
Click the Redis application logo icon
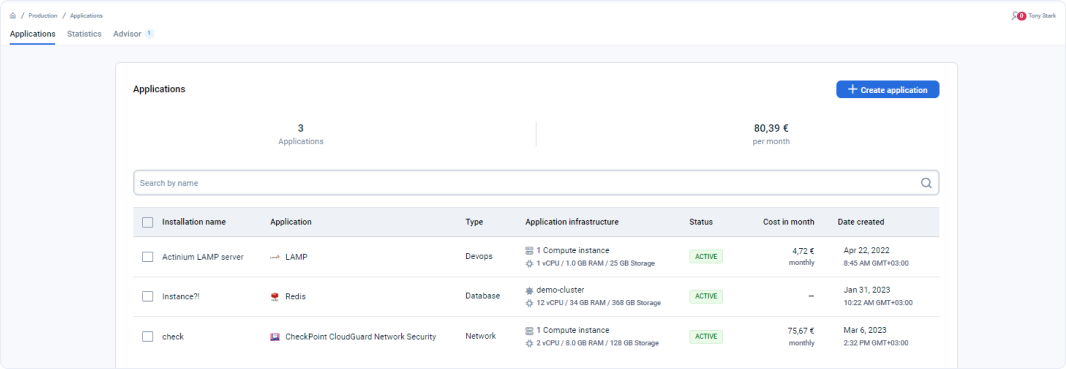pos(275,297)
